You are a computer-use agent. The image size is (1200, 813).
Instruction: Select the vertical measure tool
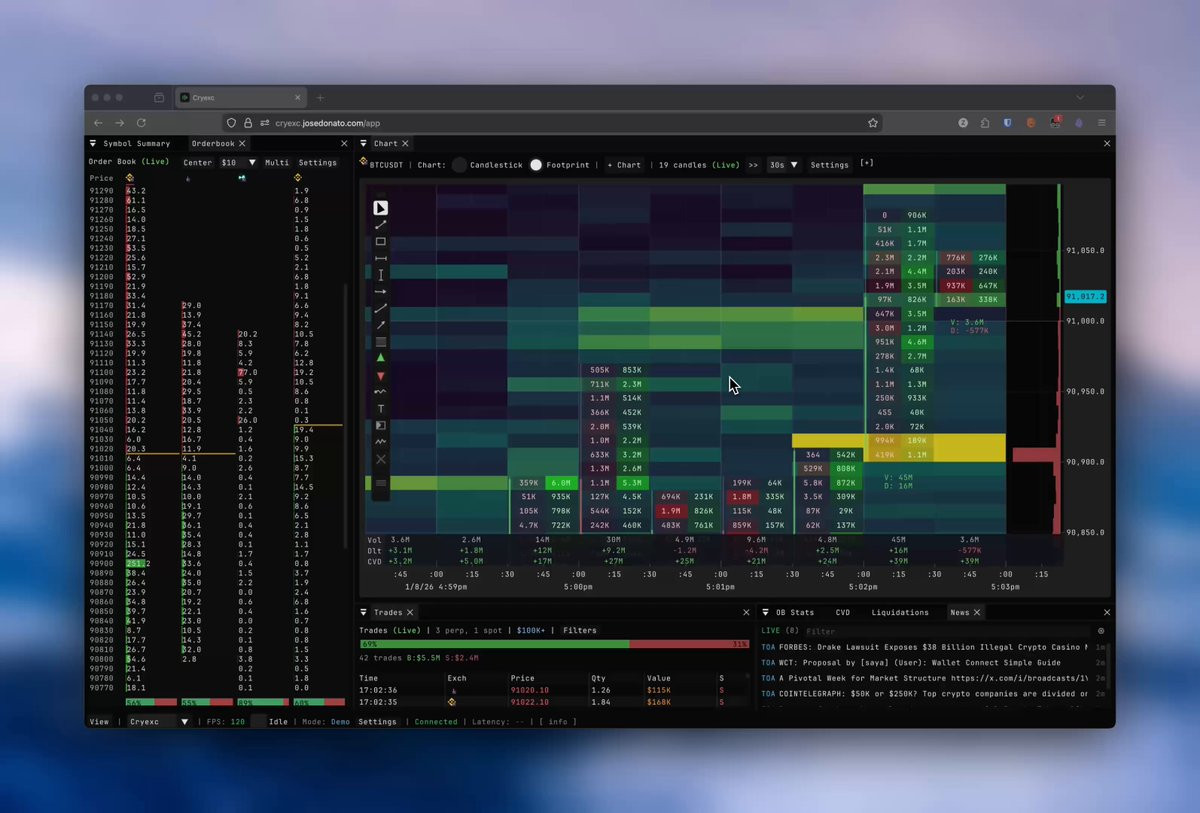click(381, 275)
